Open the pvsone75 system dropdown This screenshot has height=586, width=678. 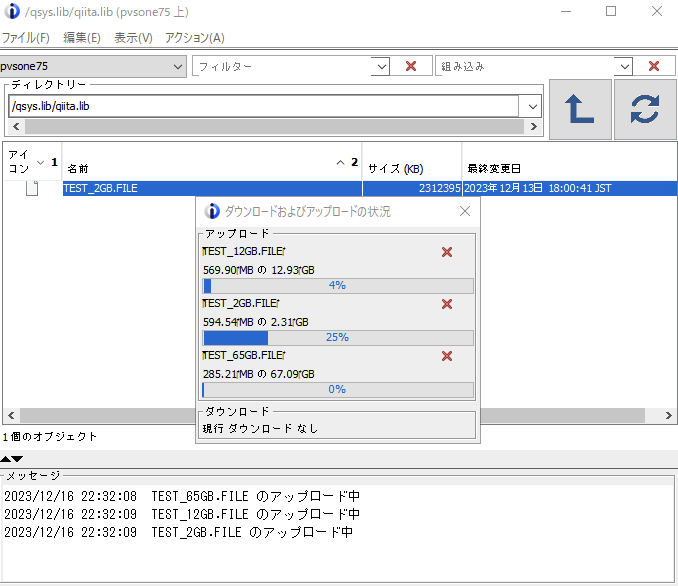(x=177, y=67)
